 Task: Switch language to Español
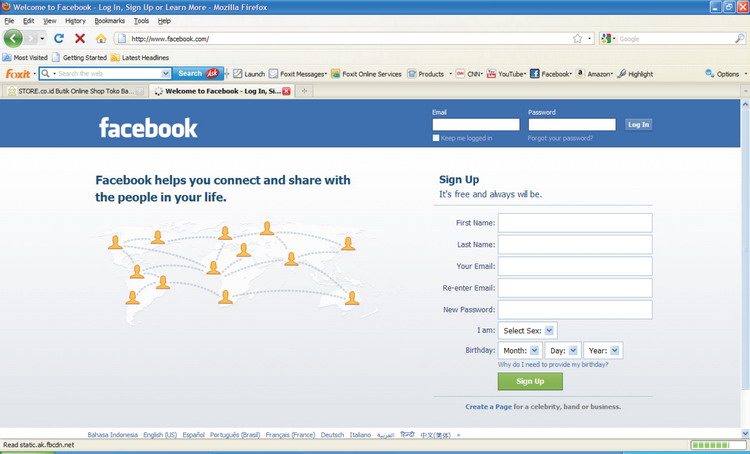(194, 435)
